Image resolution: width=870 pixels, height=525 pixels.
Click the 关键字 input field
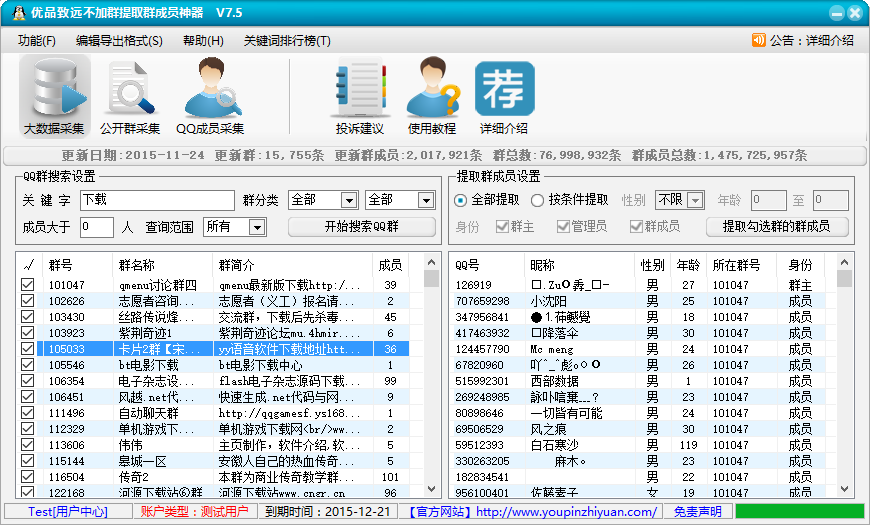pyautogui.click(x=157, y=200)
